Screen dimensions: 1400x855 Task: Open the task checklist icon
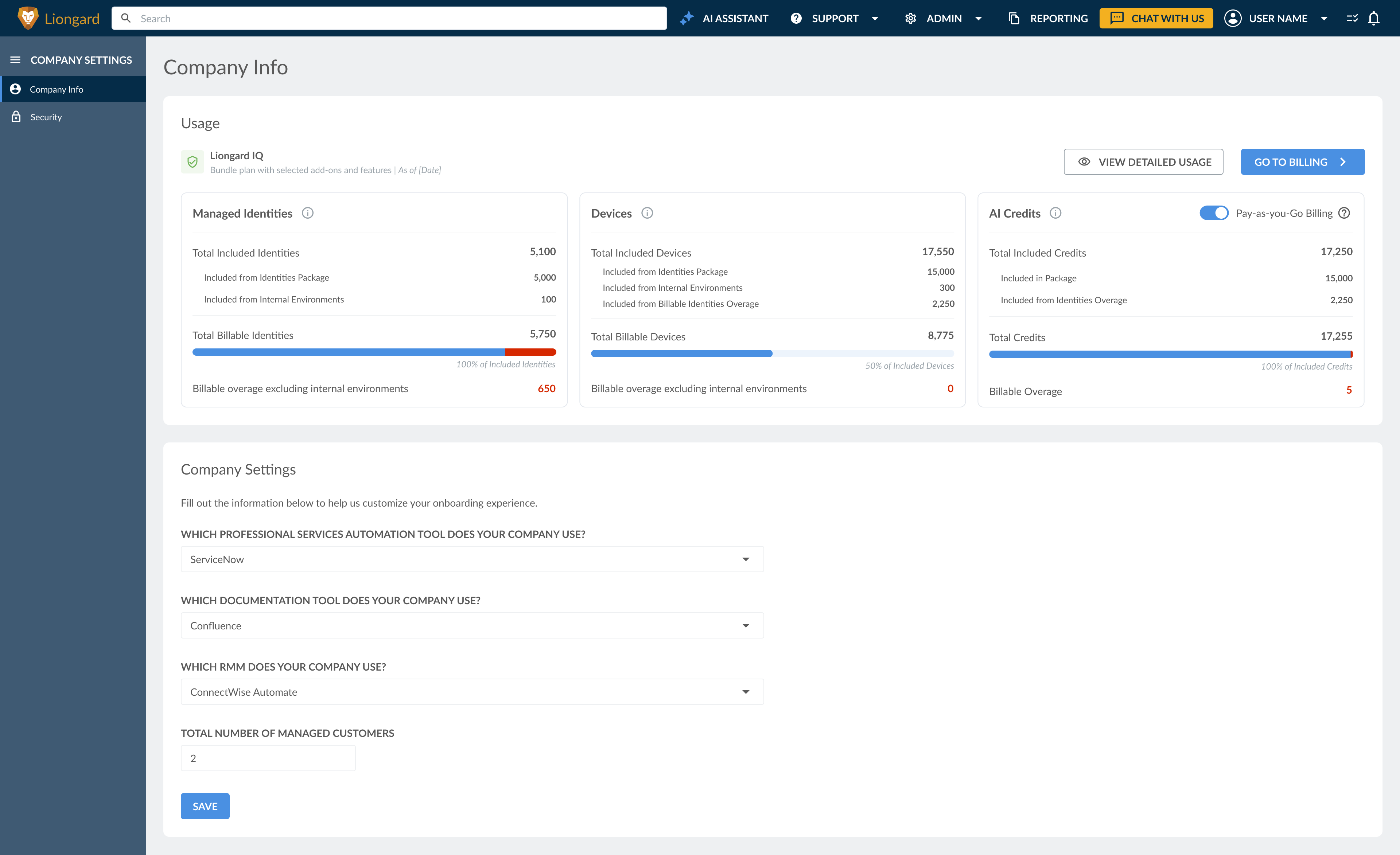[1352, 18]
